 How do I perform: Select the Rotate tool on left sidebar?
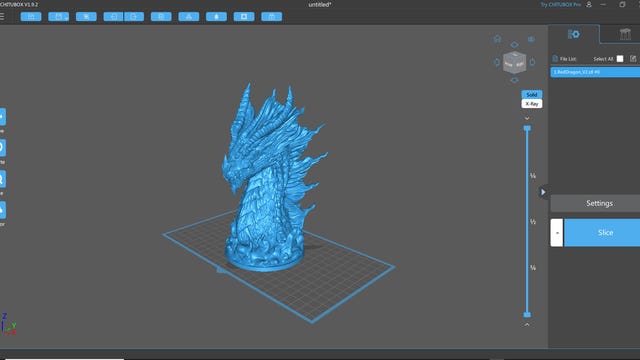pyautogui.click(x=2, y=147)
